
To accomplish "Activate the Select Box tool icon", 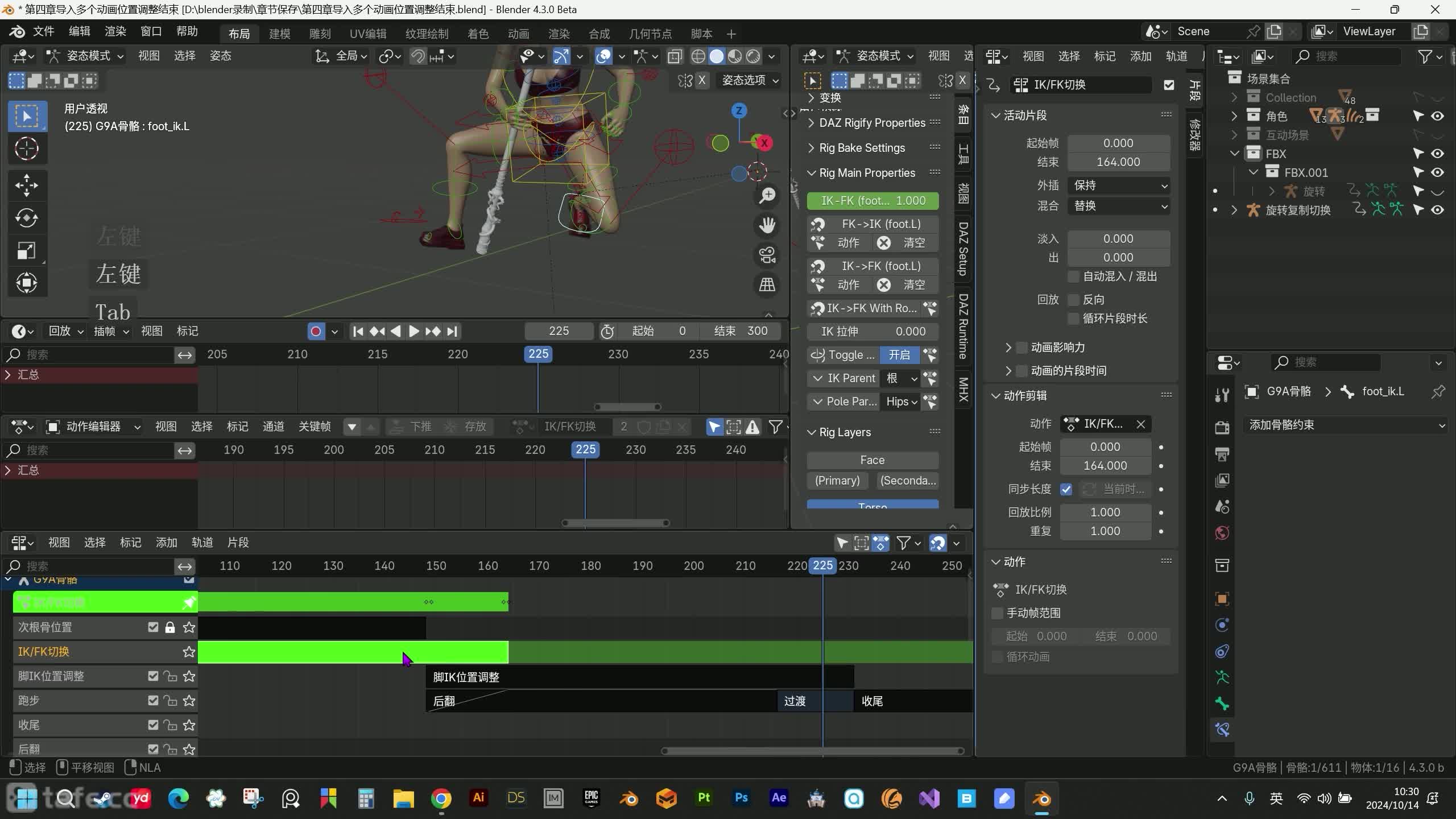I will [x=26, y=116].
